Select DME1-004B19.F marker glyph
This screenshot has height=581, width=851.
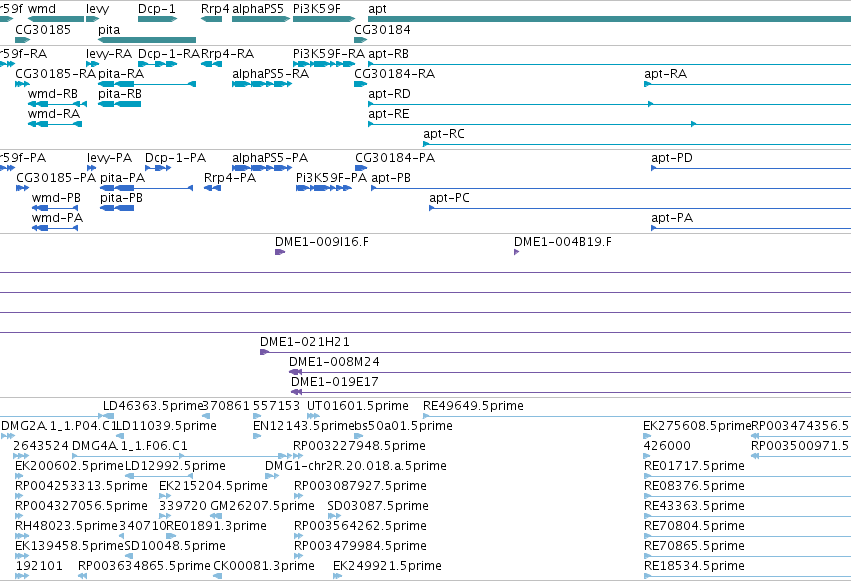click(516, 252)
